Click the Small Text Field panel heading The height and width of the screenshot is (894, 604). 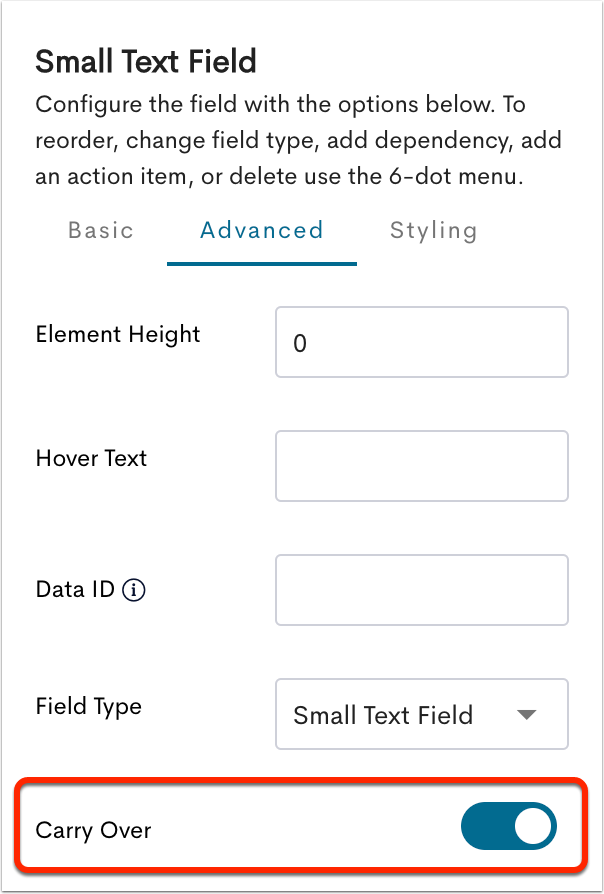pos(146,62)
